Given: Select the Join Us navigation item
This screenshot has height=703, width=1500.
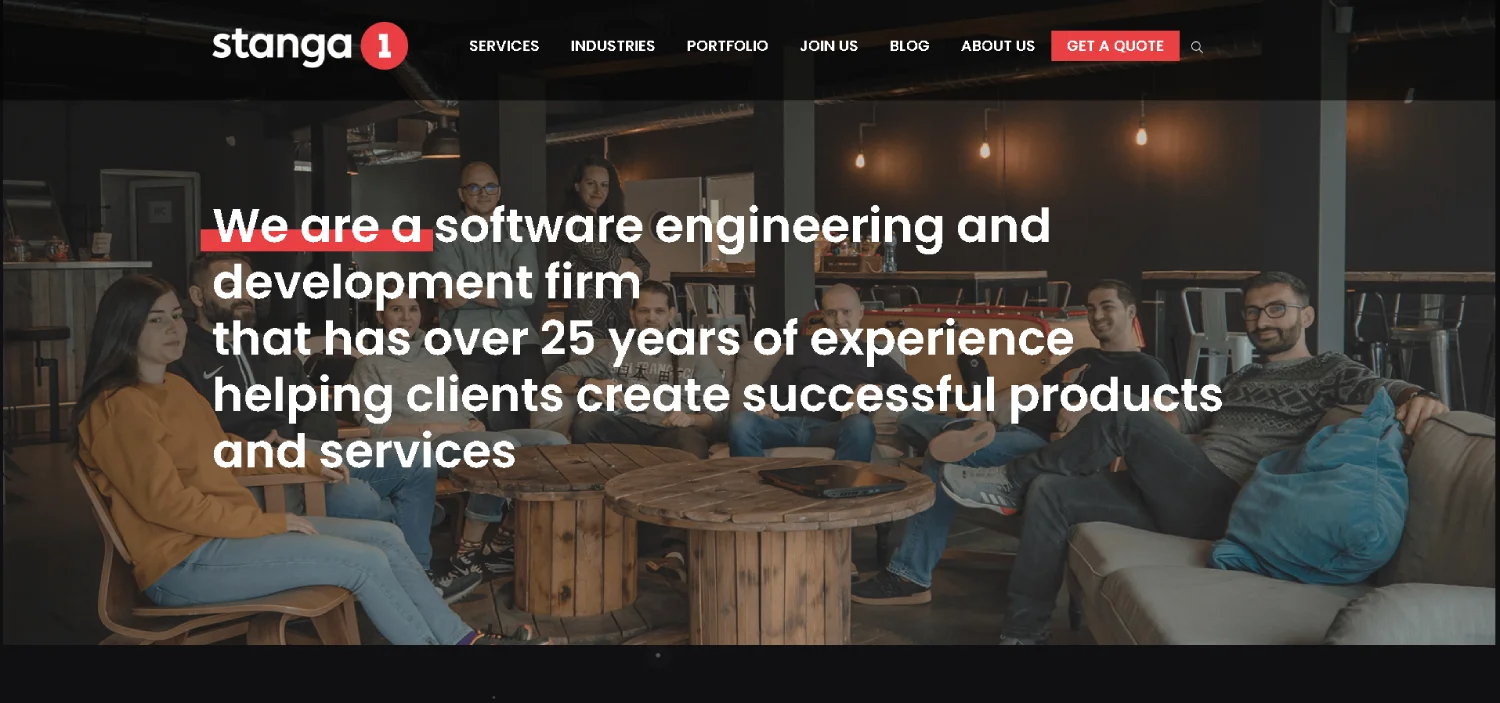Looking at the screenshot, I should pos(829,46).
